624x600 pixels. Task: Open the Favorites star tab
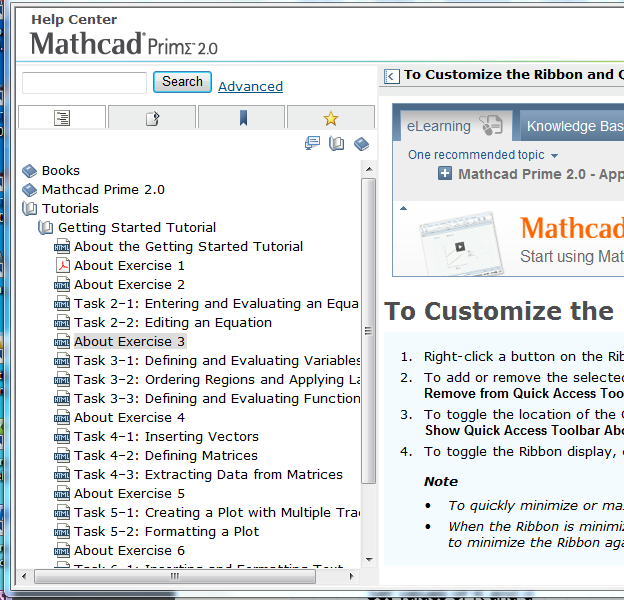pos(331,117)
